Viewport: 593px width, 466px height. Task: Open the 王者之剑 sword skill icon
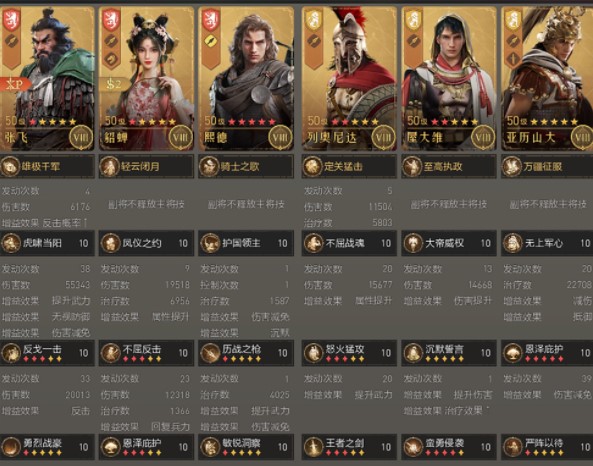pos(313,447)
